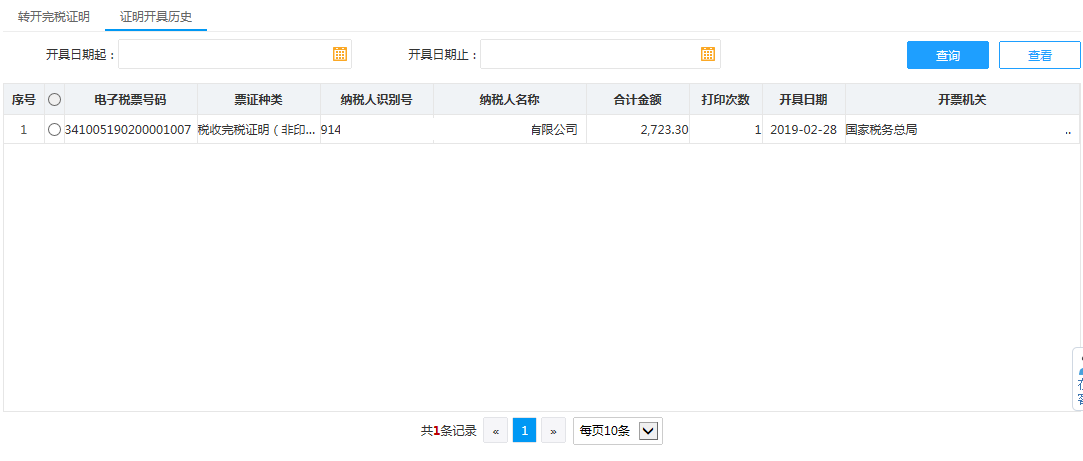Screen dimensions: 1083x461
Task: Click the 合计金额 column header
Action: tap(637, 100)
